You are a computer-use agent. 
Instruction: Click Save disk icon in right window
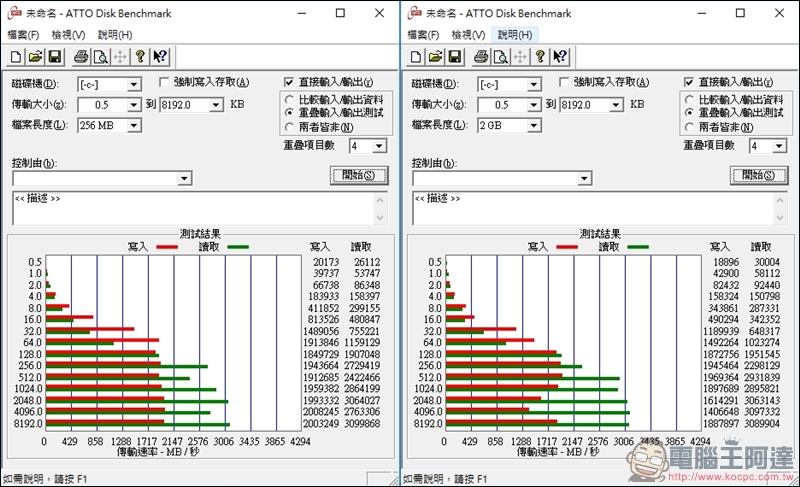pos(455,57)
